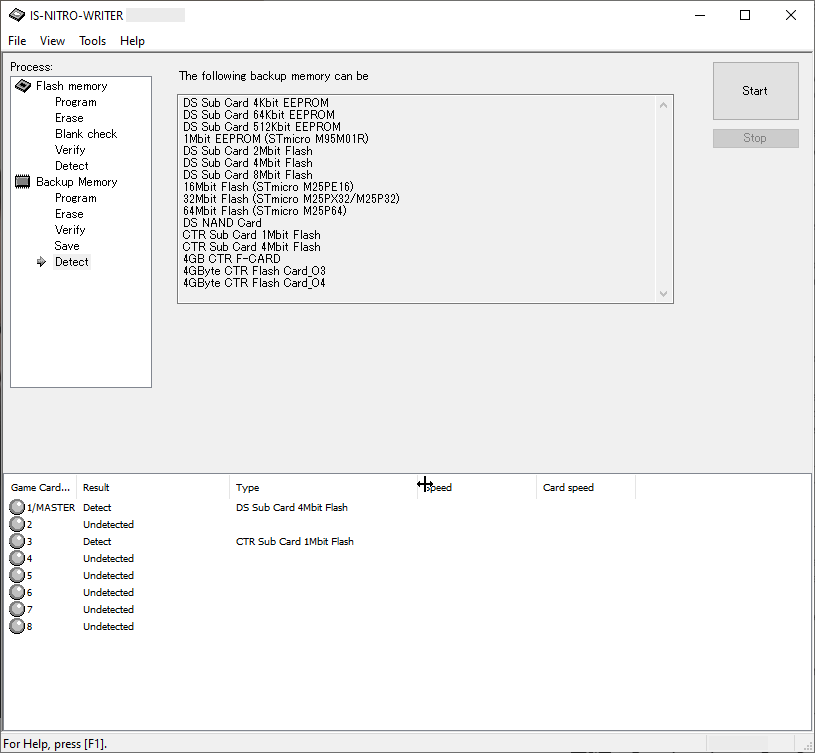
Task: Click the Start button
Action: [x=755, y=91]
